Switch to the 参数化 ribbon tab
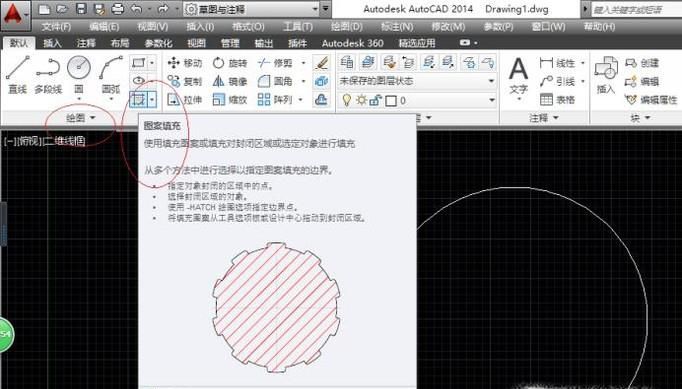The height and width of the screenshot is (389, 682). 158,43
